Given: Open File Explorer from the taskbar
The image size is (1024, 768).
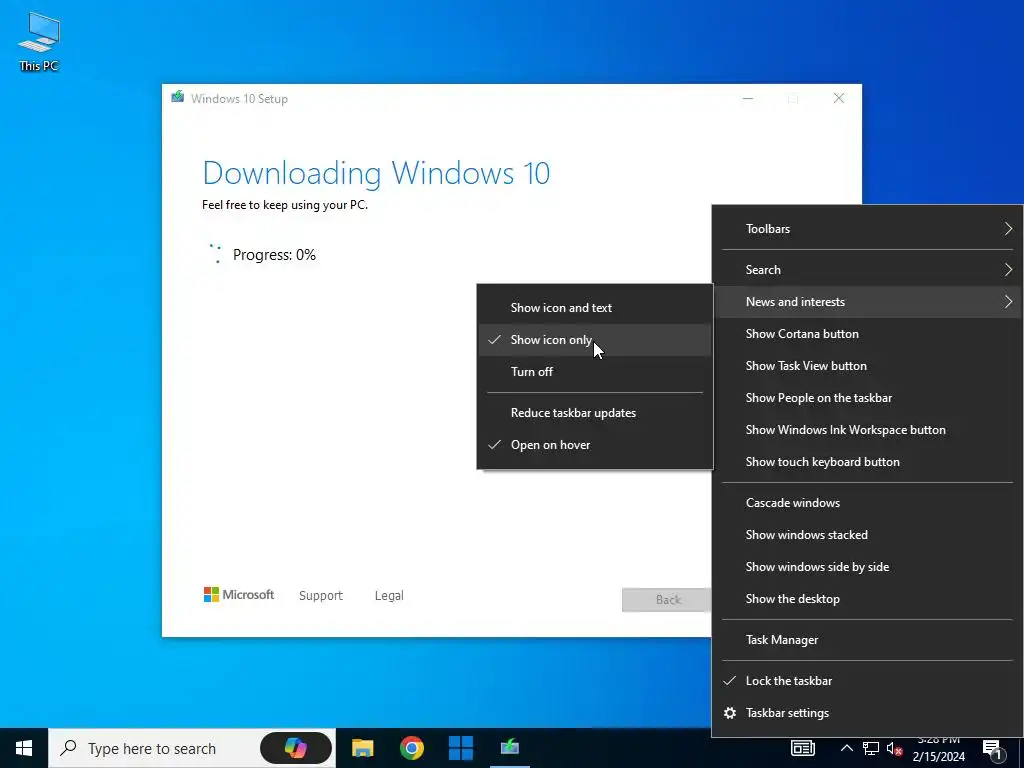Looking at the screenshot, I should (x=362, y=748).
